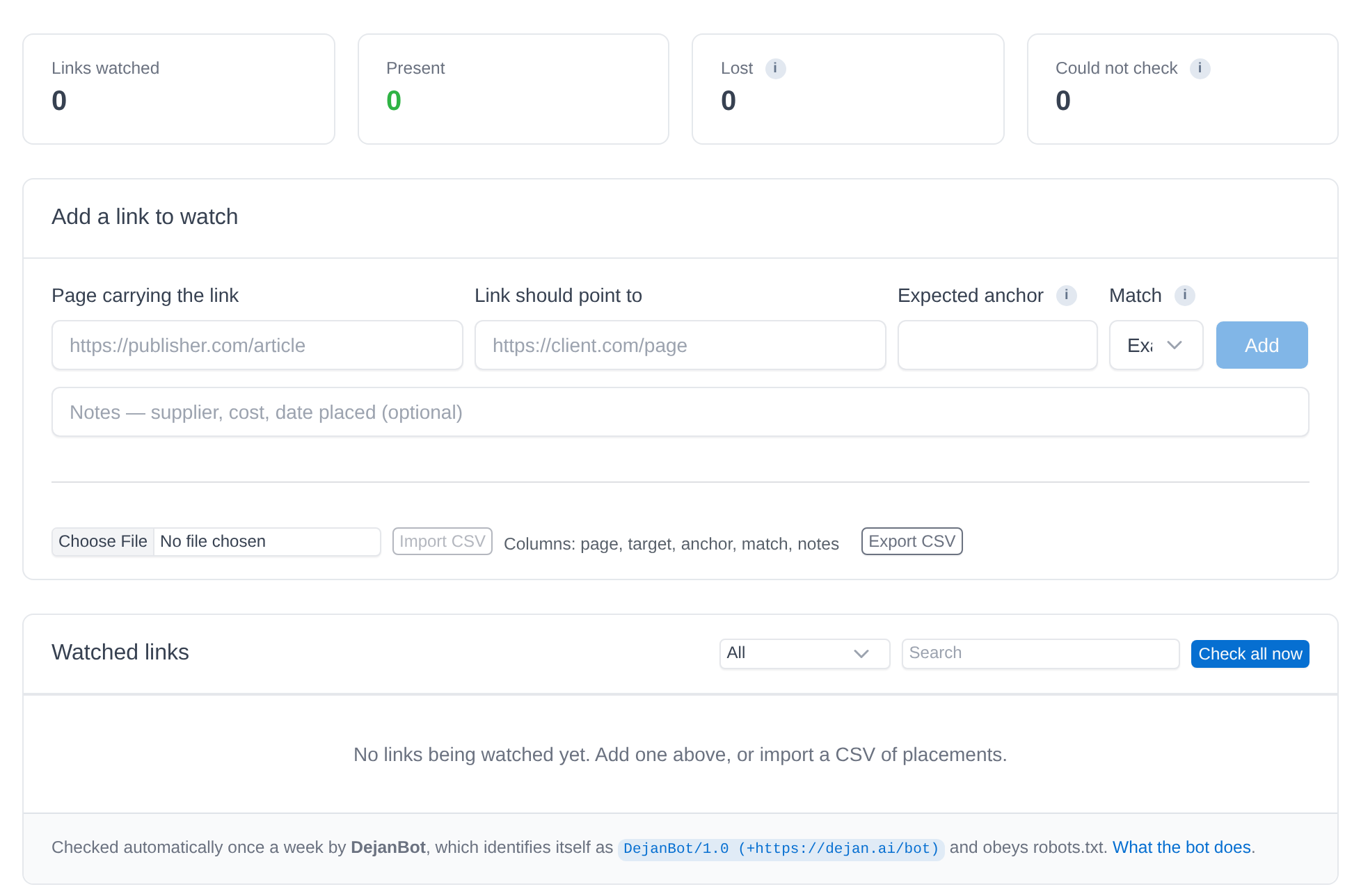1361x896 pixels.
Task: Click the Columns: page, target, anchor text
Action: (671, 544)
